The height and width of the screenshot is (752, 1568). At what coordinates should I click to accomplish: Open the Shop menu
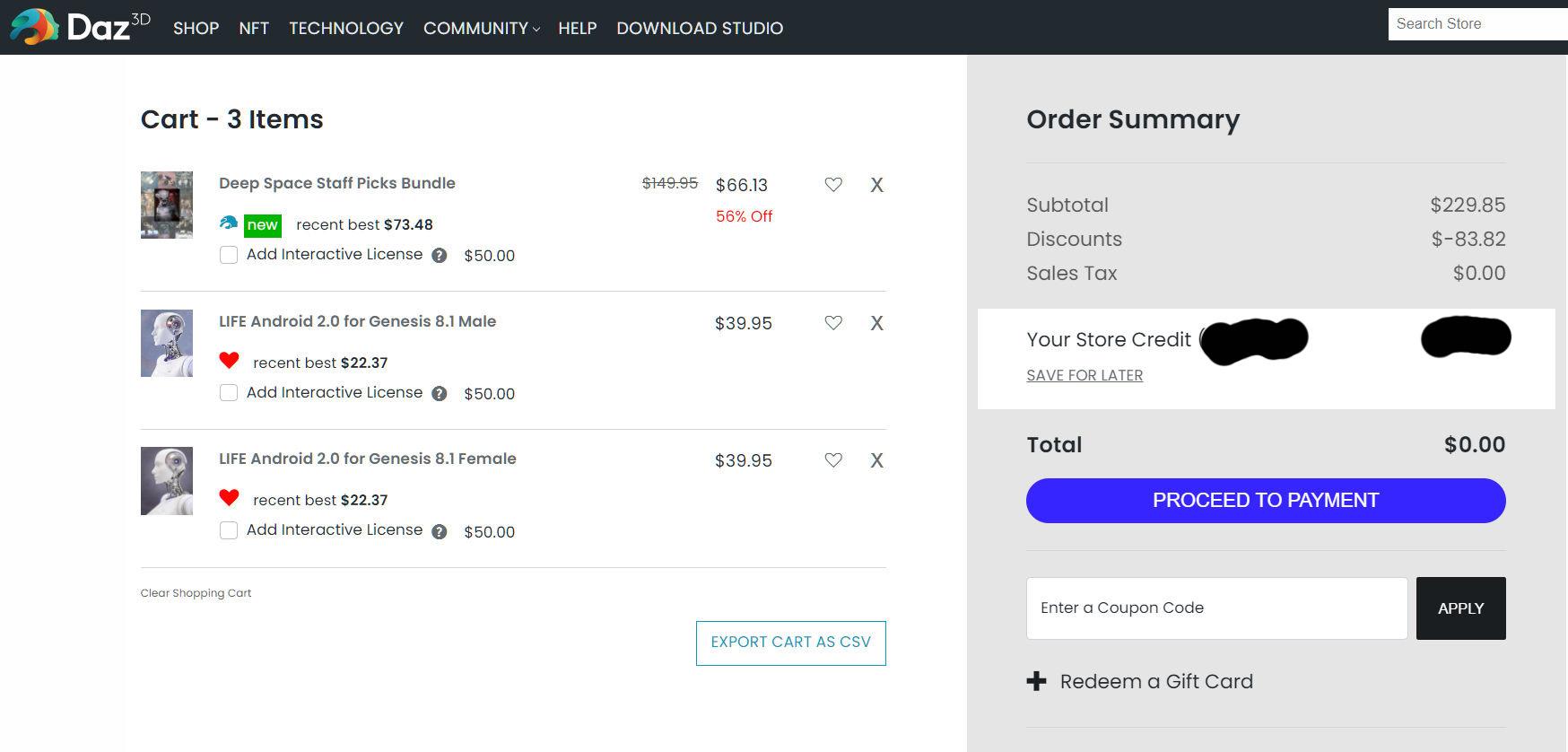click(x=196, y=28)
